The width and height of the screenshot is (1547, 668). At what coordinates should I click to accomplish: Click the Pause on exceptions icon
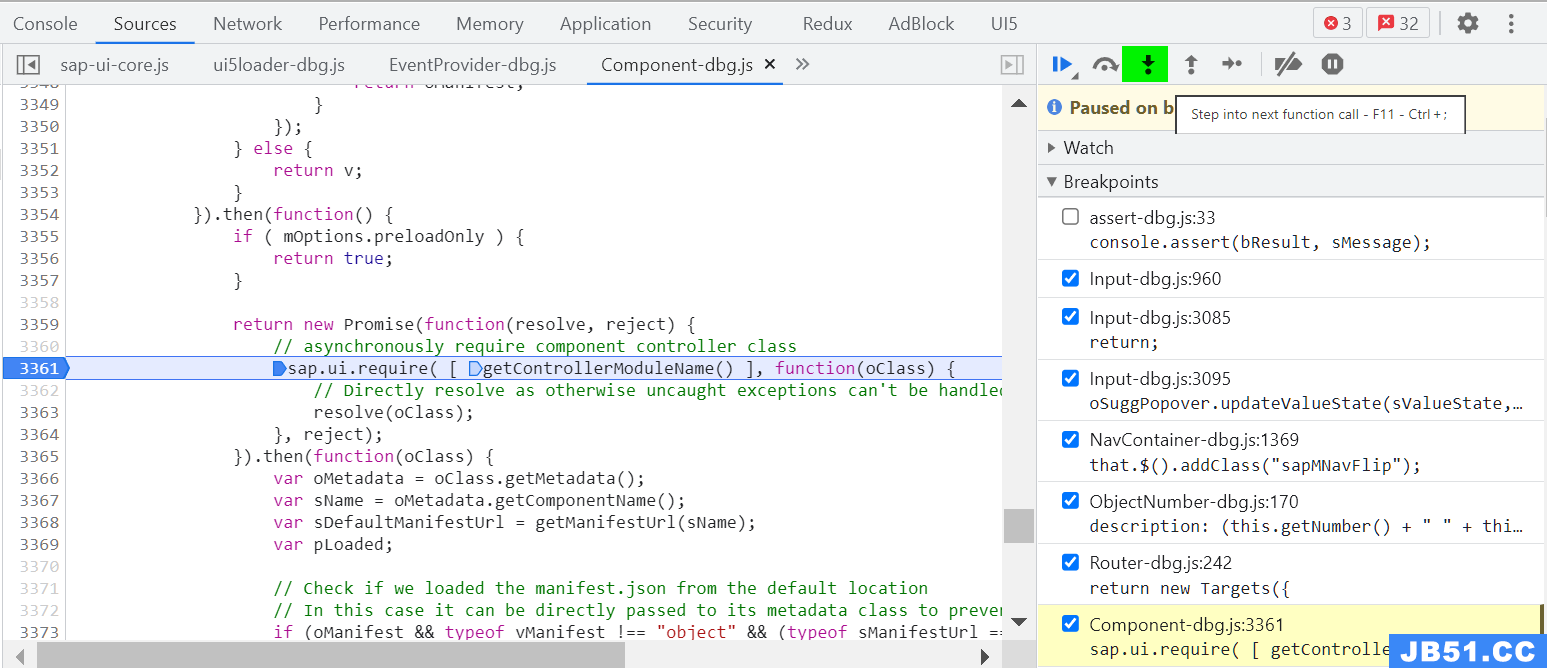click(1332, 64)
